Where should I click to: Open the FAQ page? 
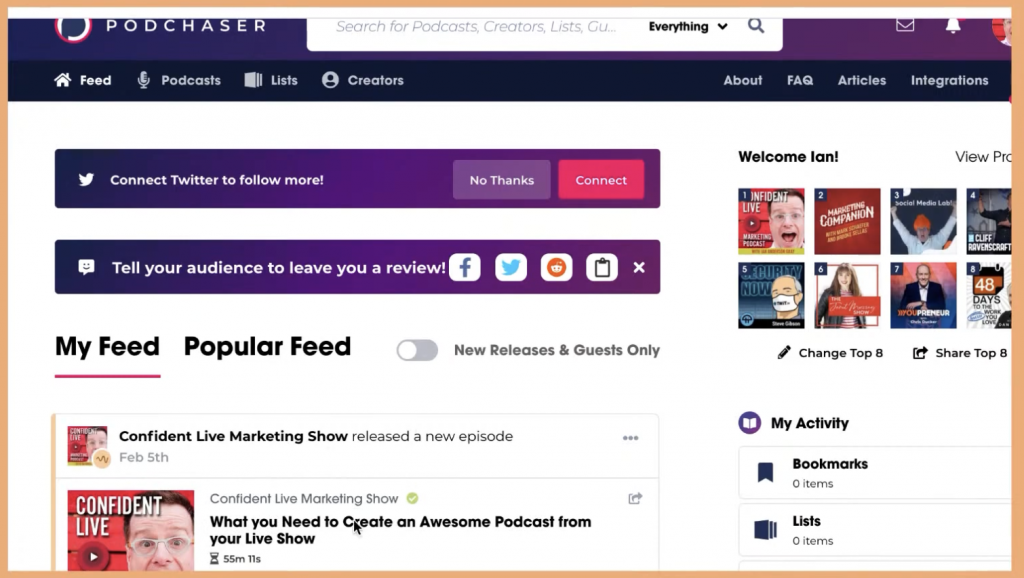tap(800, 80)
